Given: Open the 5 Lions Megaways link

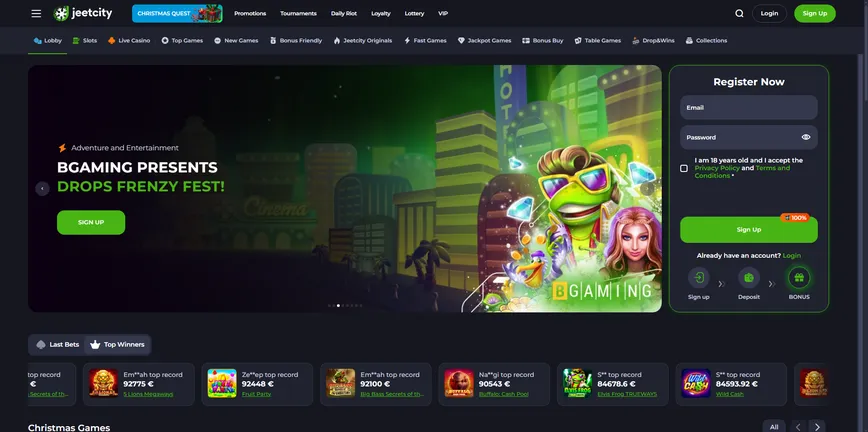Looking at the screenshot, I should click(x=148, y=394).
